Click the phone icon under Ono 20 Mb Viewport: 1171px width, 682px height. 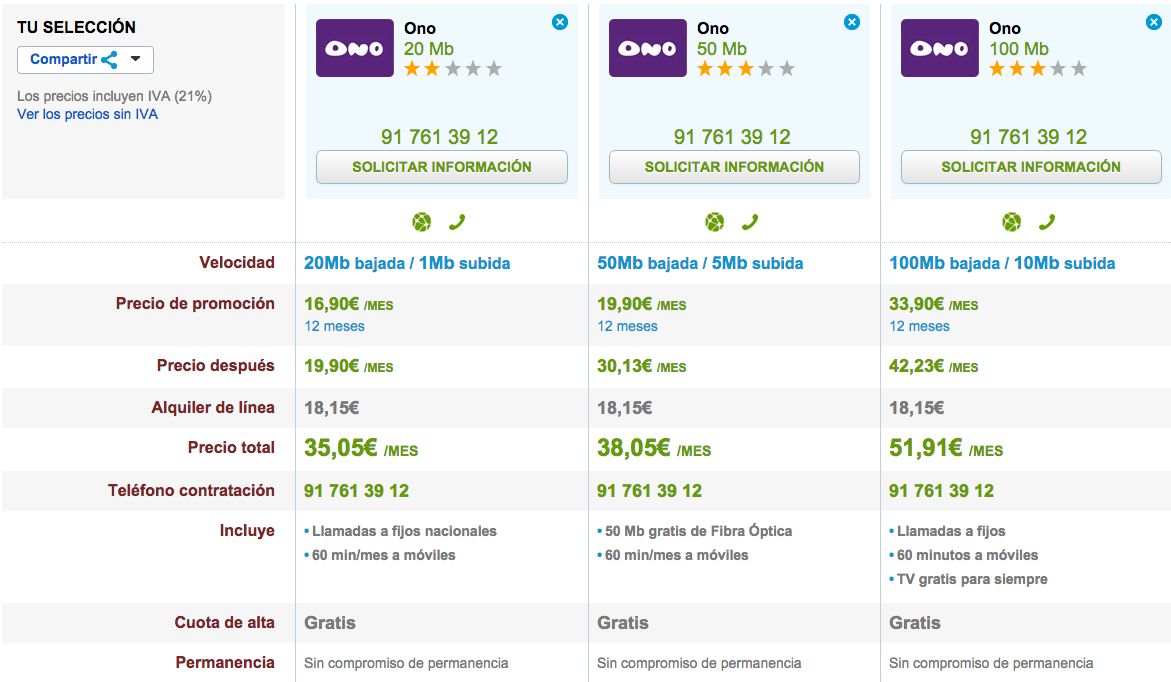pyautogui.click(x=457, y=222)
